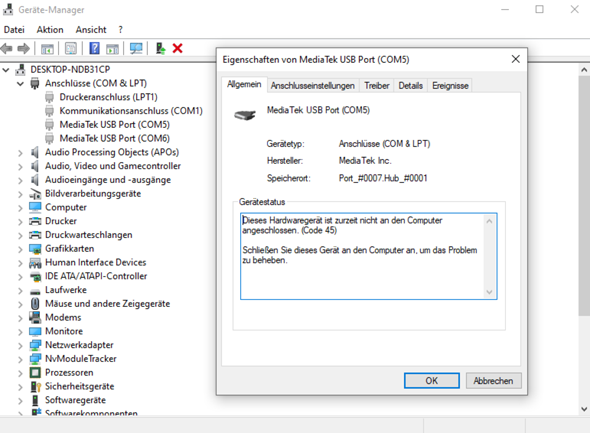Click the Abbrechen button
Viewport: 590px width, 433px height.
click(x=493, y=381)
